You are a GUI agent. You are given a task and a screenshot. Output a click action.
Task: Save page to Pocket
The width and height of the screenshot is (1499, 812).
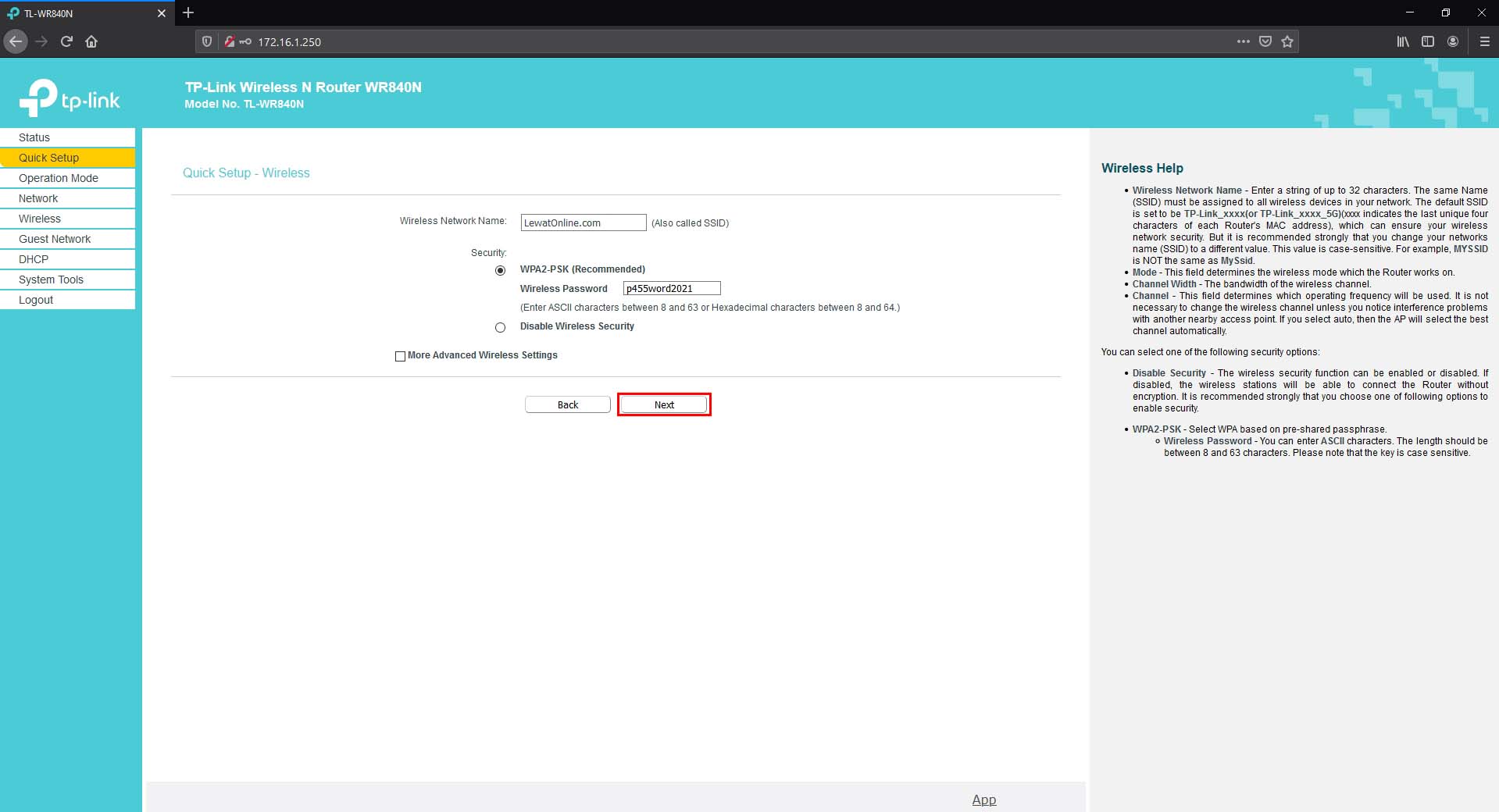pos(1265,41)
